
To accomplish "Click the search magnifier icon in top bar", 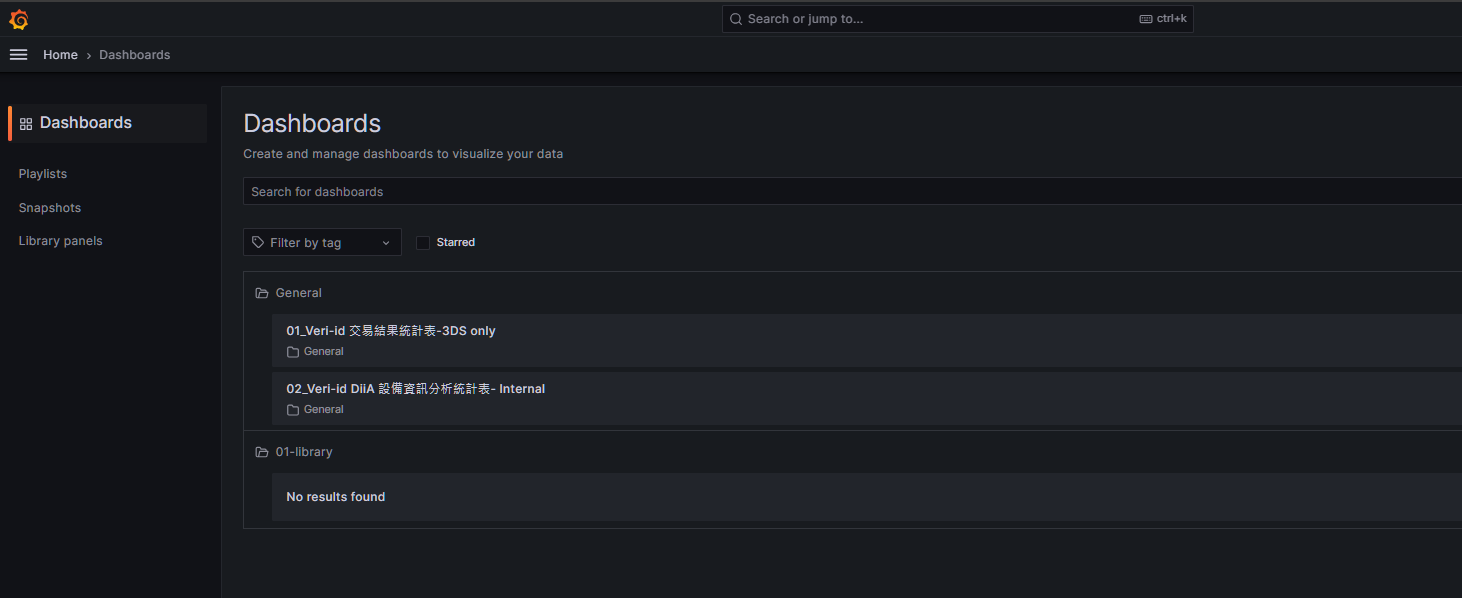I will [x=736, y=19].
